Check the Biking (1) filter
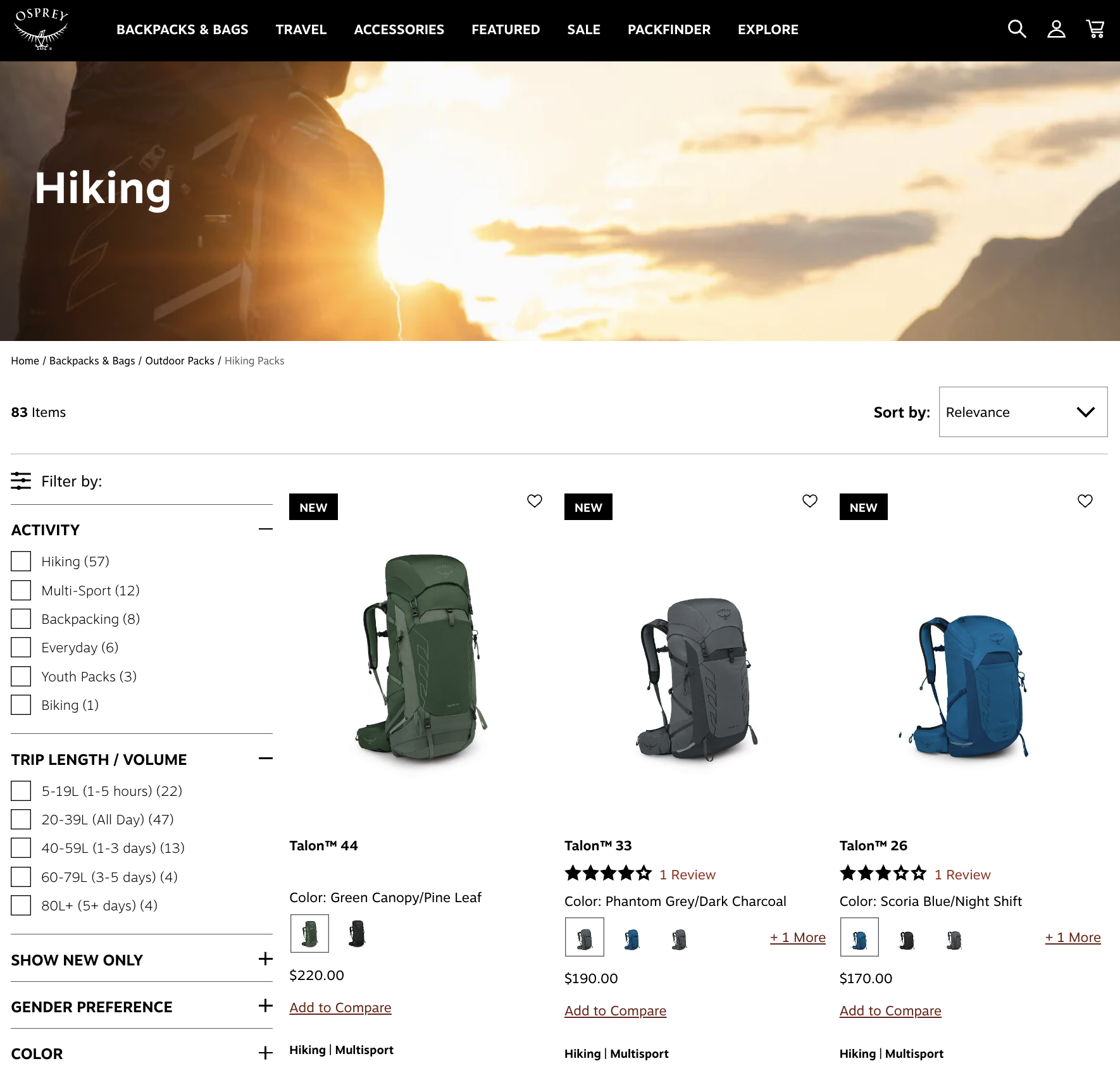This screenshot has width=1120, height=1073. point(21,705)
